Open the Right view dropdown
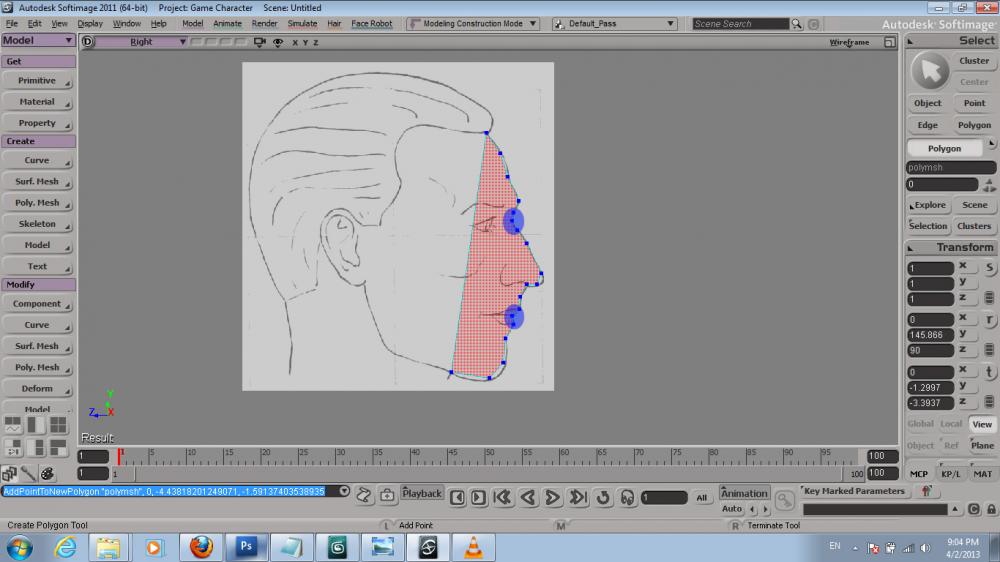Image resolution: width=1000 pixels, height=562 pixels. 142,42
